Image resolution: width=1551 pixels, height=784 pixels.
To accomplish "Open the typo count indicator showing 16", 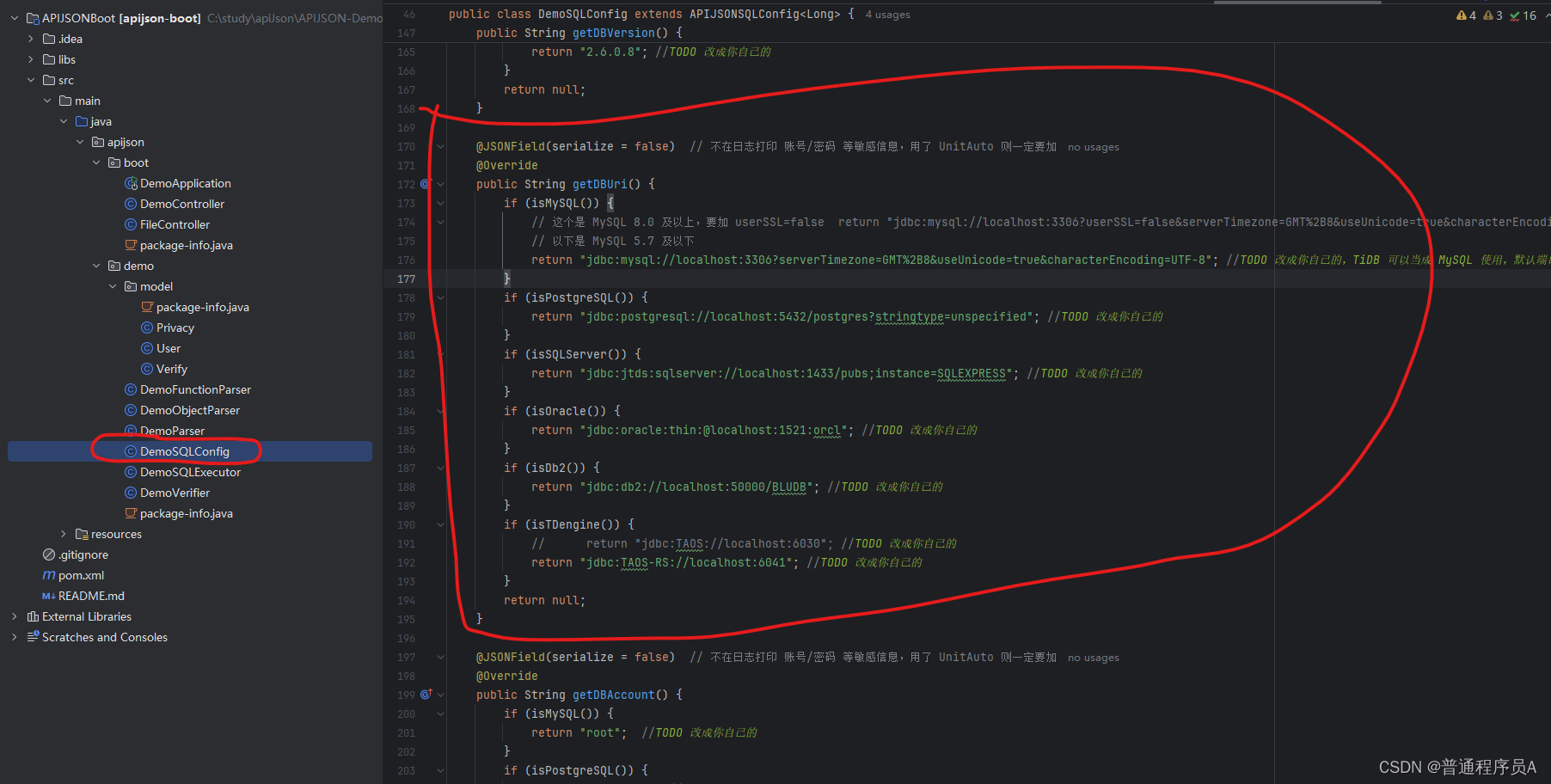I will pyautogui.click(x=1523, y=15).
